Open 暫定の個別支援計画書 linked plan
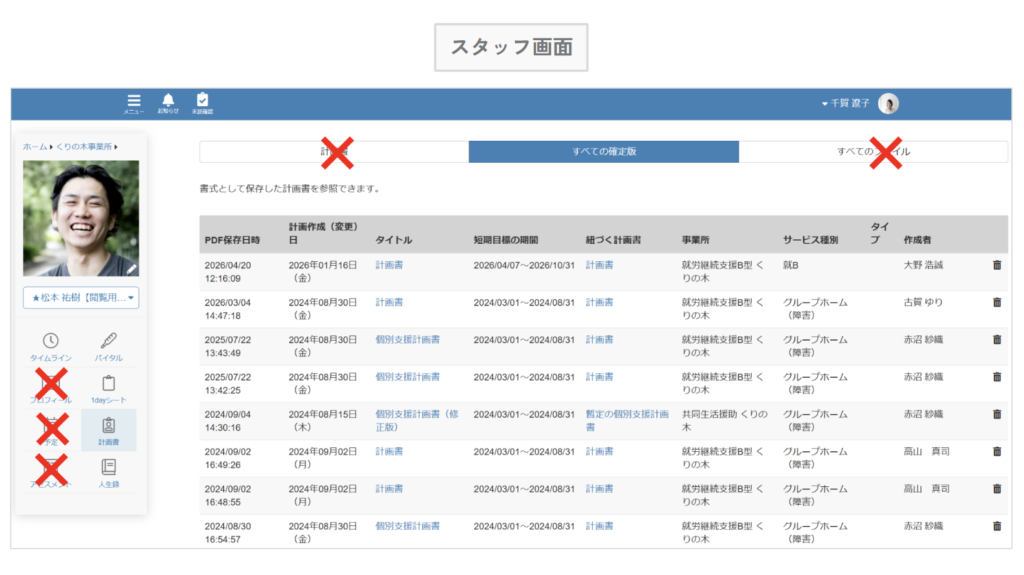The image size is (1024, 575). [x=627, y=421]
